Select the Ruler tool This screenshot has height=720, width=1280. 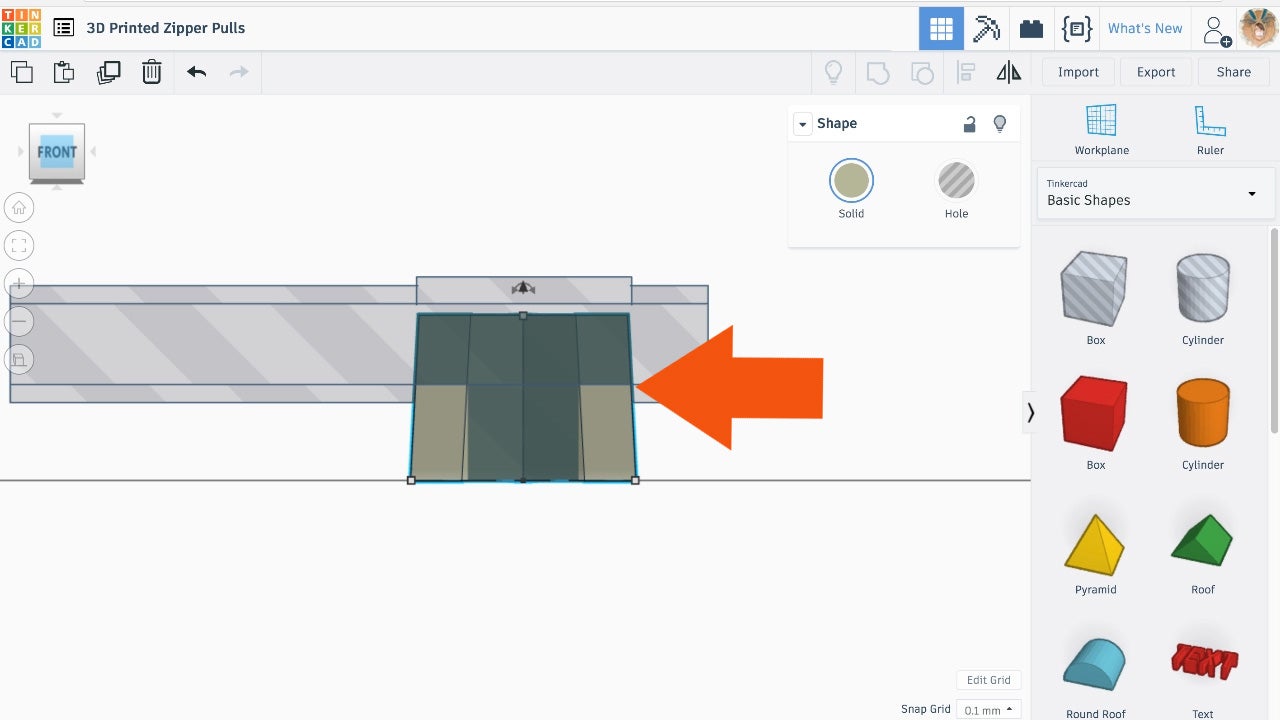click(x=1210, y=129)
